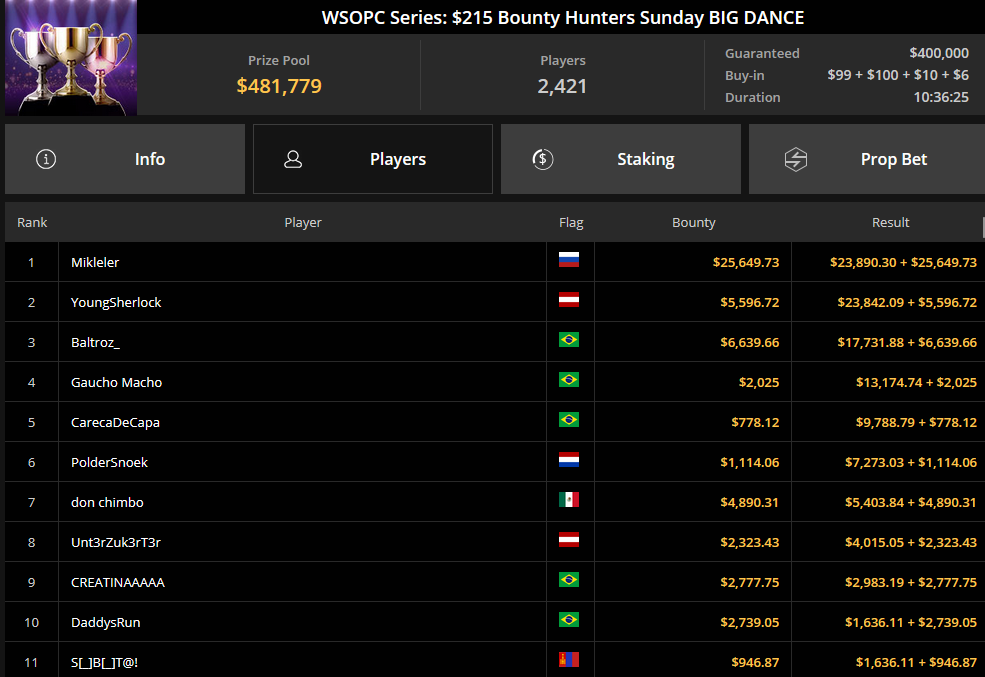Click don chimbo's Mexican flag icon
The width and height of the screenshot is (985, 677).
tap(569, 499)
